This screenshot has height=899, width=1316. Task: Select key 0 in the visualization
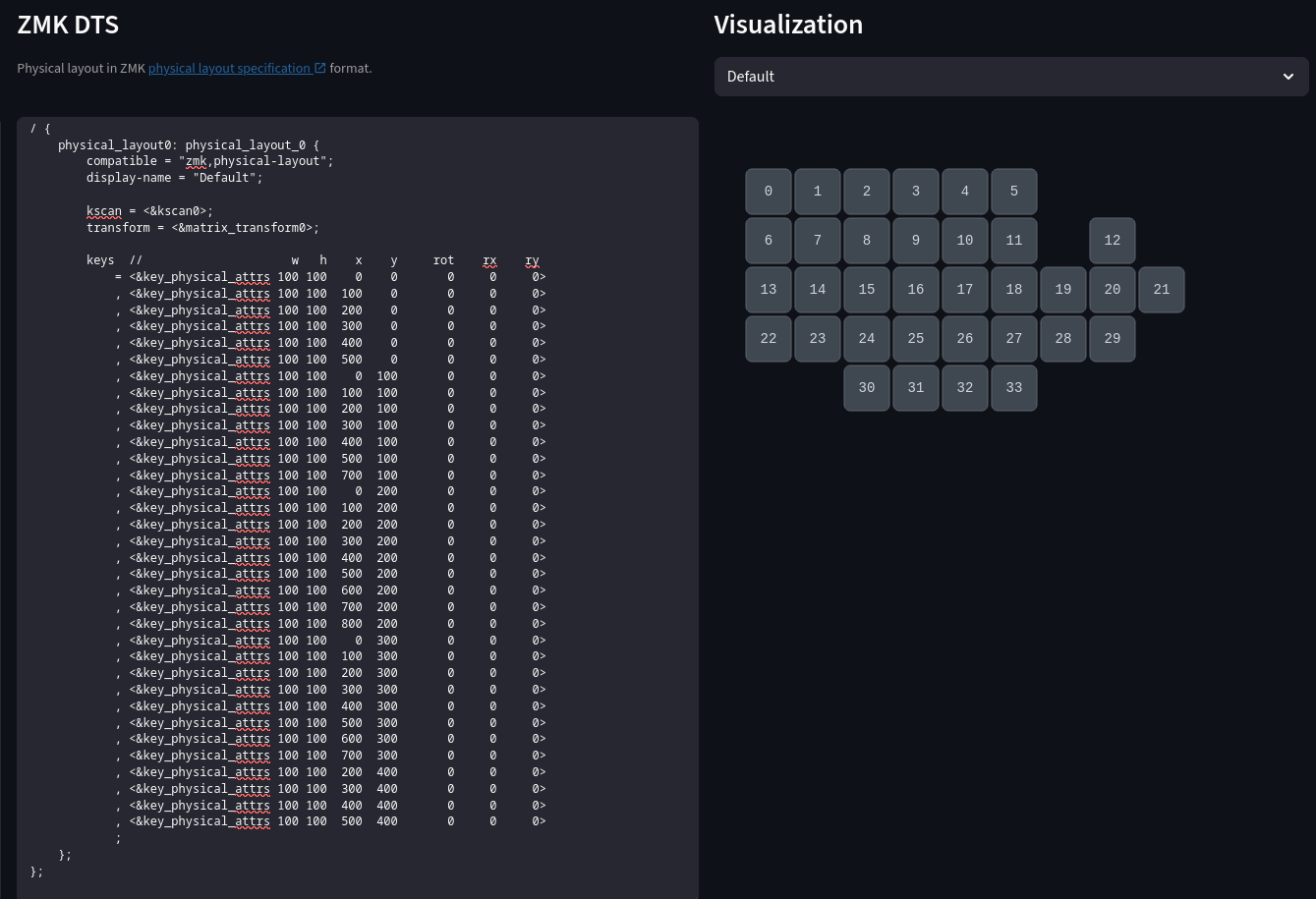tap(769, 192)
